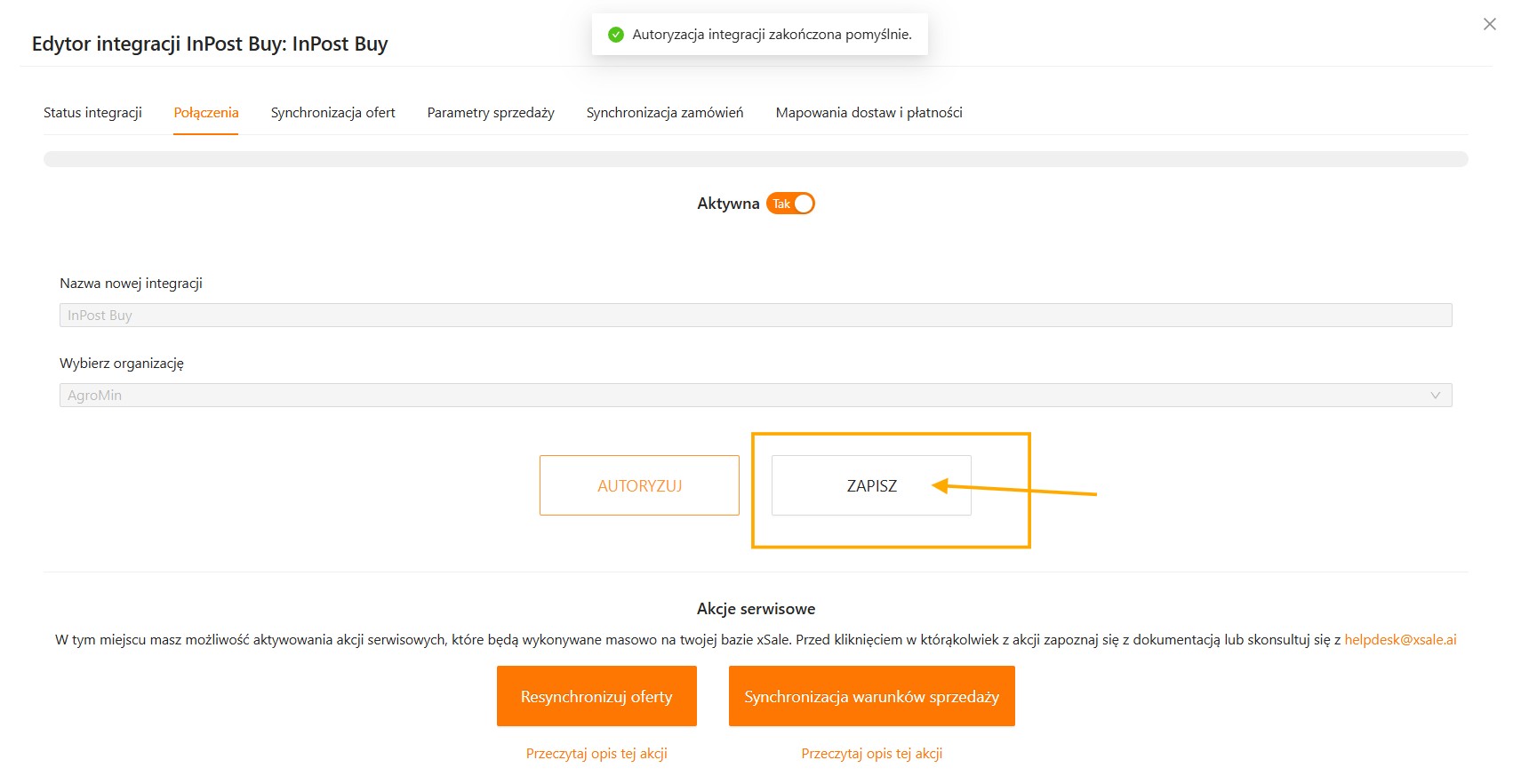Image resolution: width=1513 pixels, height=784 pixels.
Task: Toggle the Aktywna switch off
Action: tap(790, 204)
